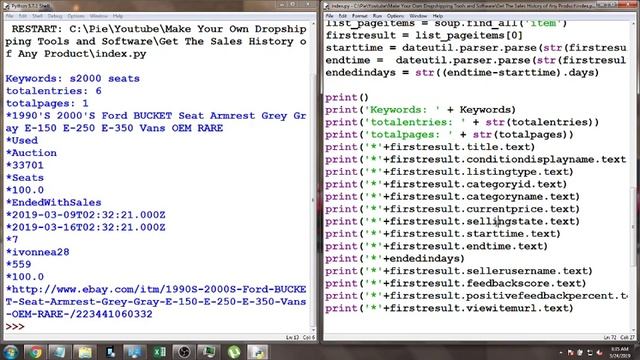Click the firstresult.sellerusername.text code line

[x=459, y=271]
